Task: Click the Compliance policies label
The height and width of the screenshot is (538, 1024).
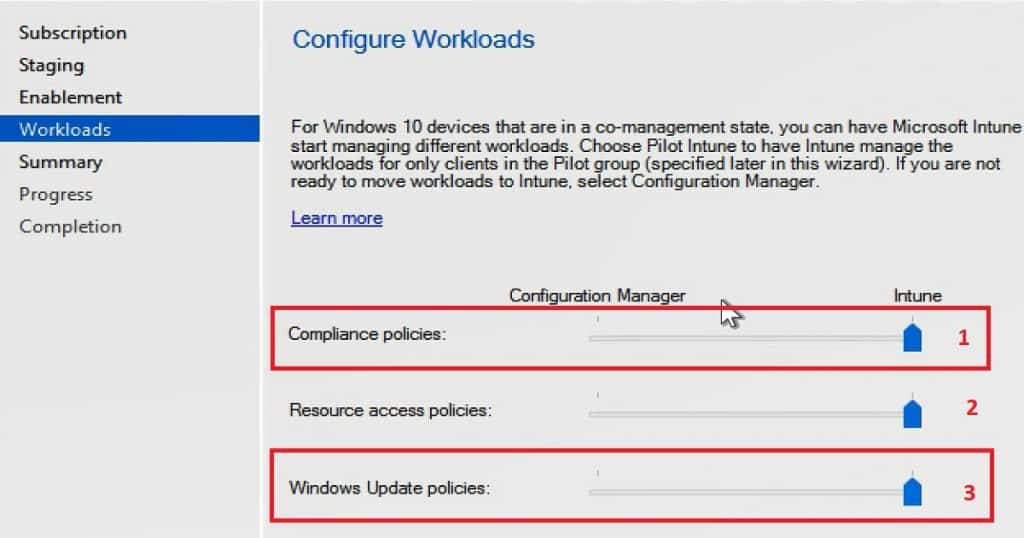Action: [x=366, y=334]
